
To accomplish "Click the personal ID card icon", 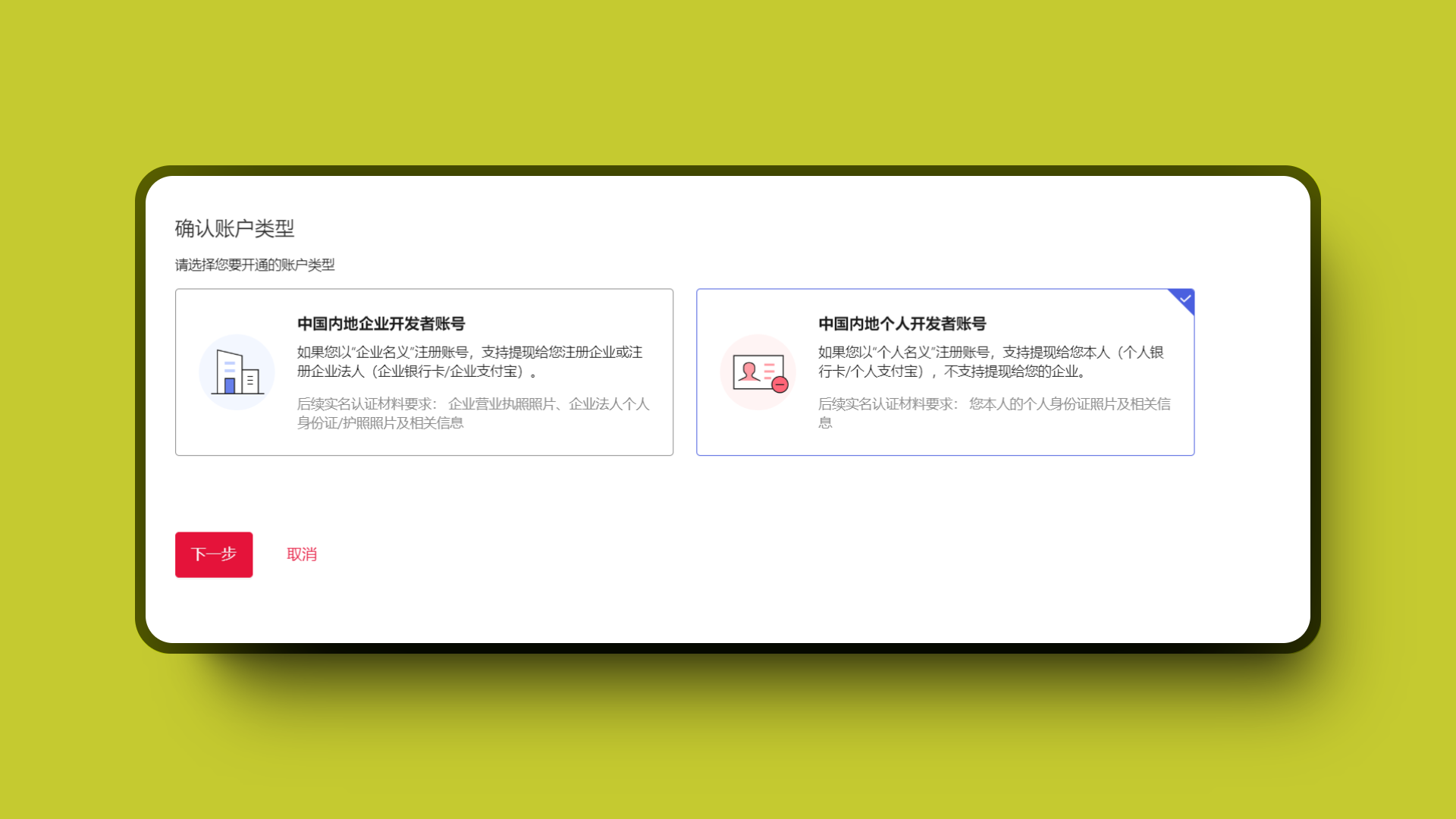I will click(758, 372).
